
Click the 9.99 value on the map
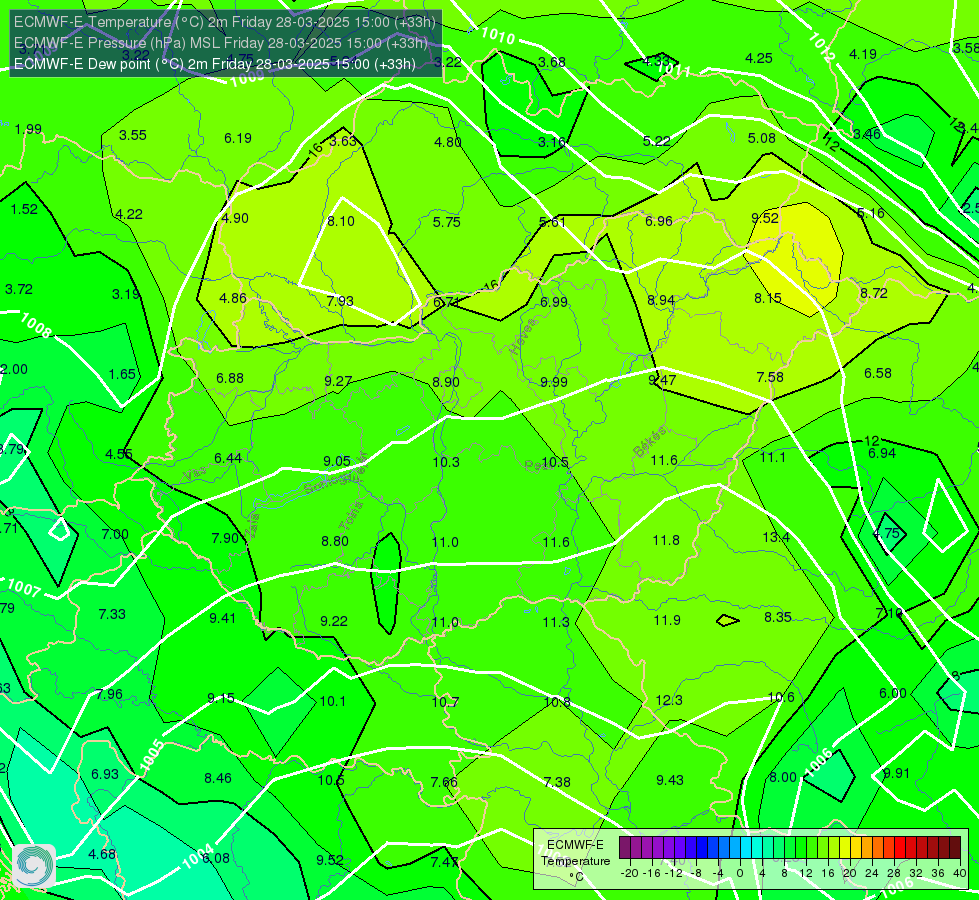[554, 382]
